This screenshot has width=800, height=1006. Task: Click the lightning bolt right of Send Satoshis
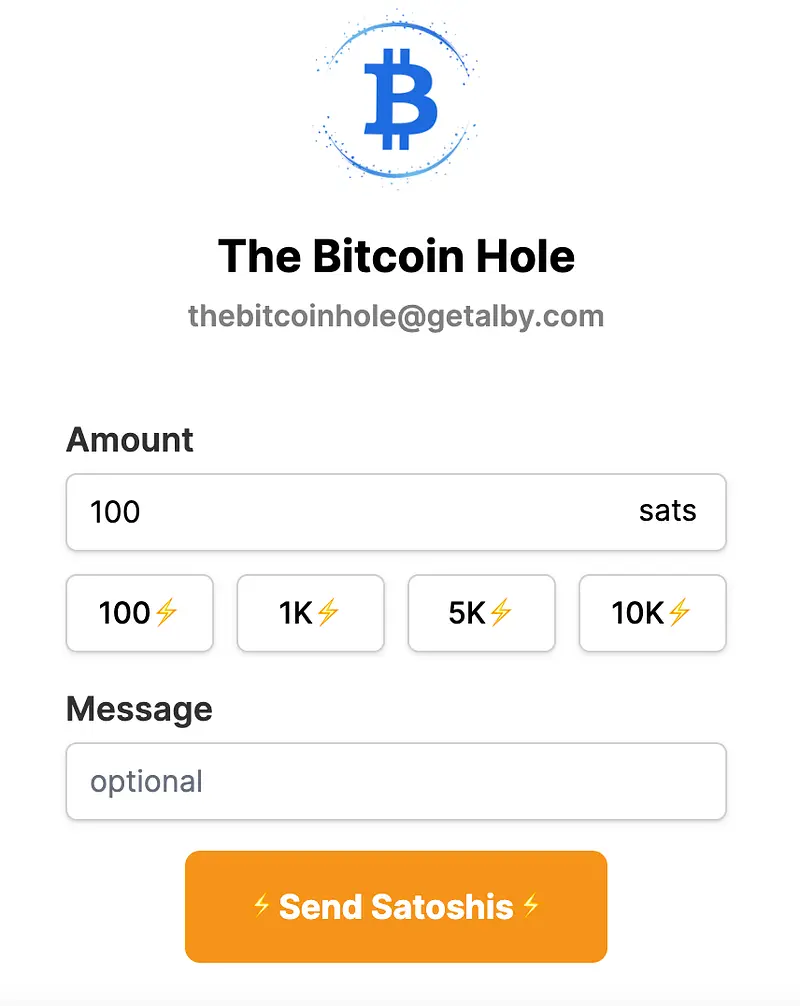point(531,906)
